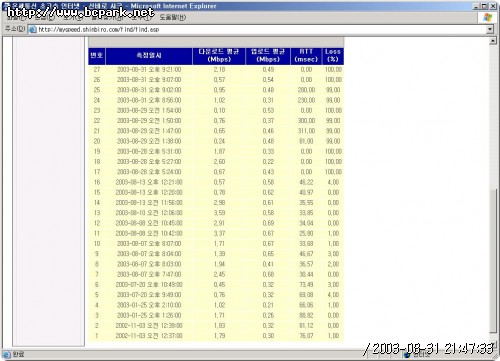Select timestamp 2003-08-31 오후 9:07:00 in row 26
The image size is (500, 361).
(149, 80)
